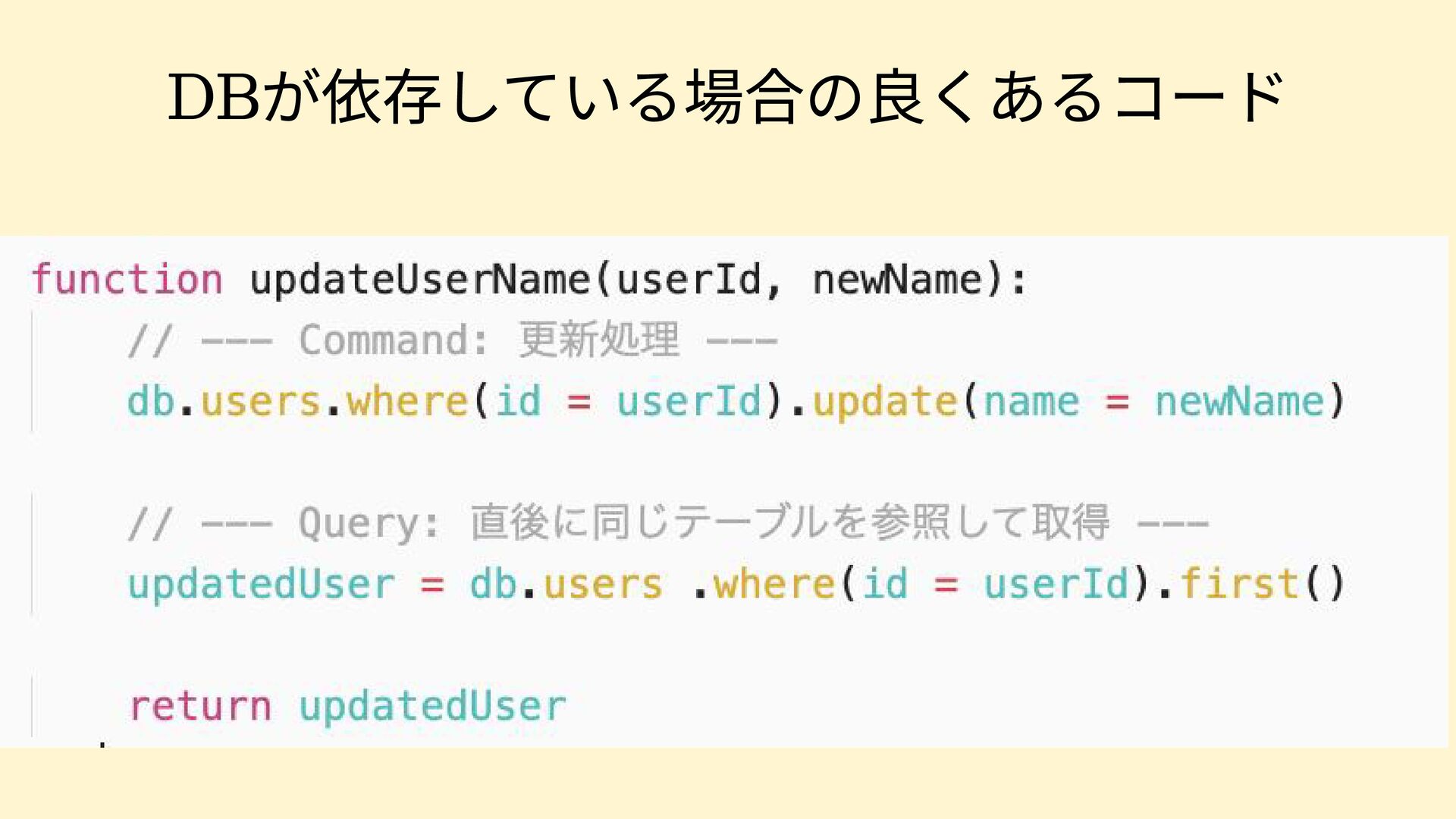The width and height of the screenshot is (1456, 819).
Task: Click the 'updateUserName(userId, newName):' signature text
Action: coord(639,280)
